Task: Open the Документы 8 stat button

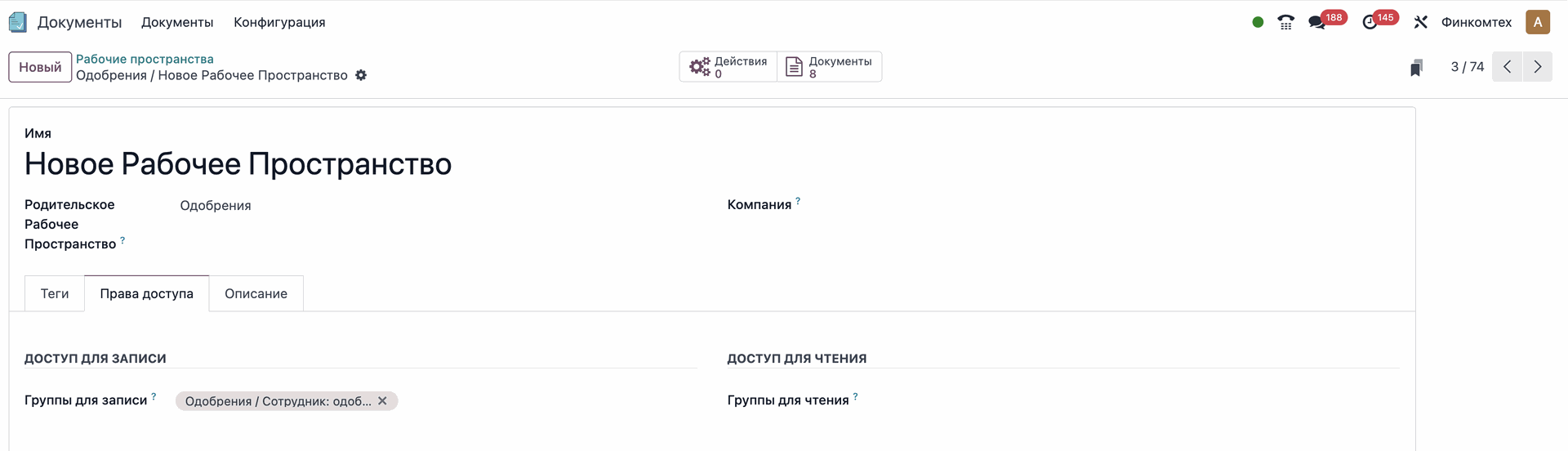Action: tap(830, 67)
